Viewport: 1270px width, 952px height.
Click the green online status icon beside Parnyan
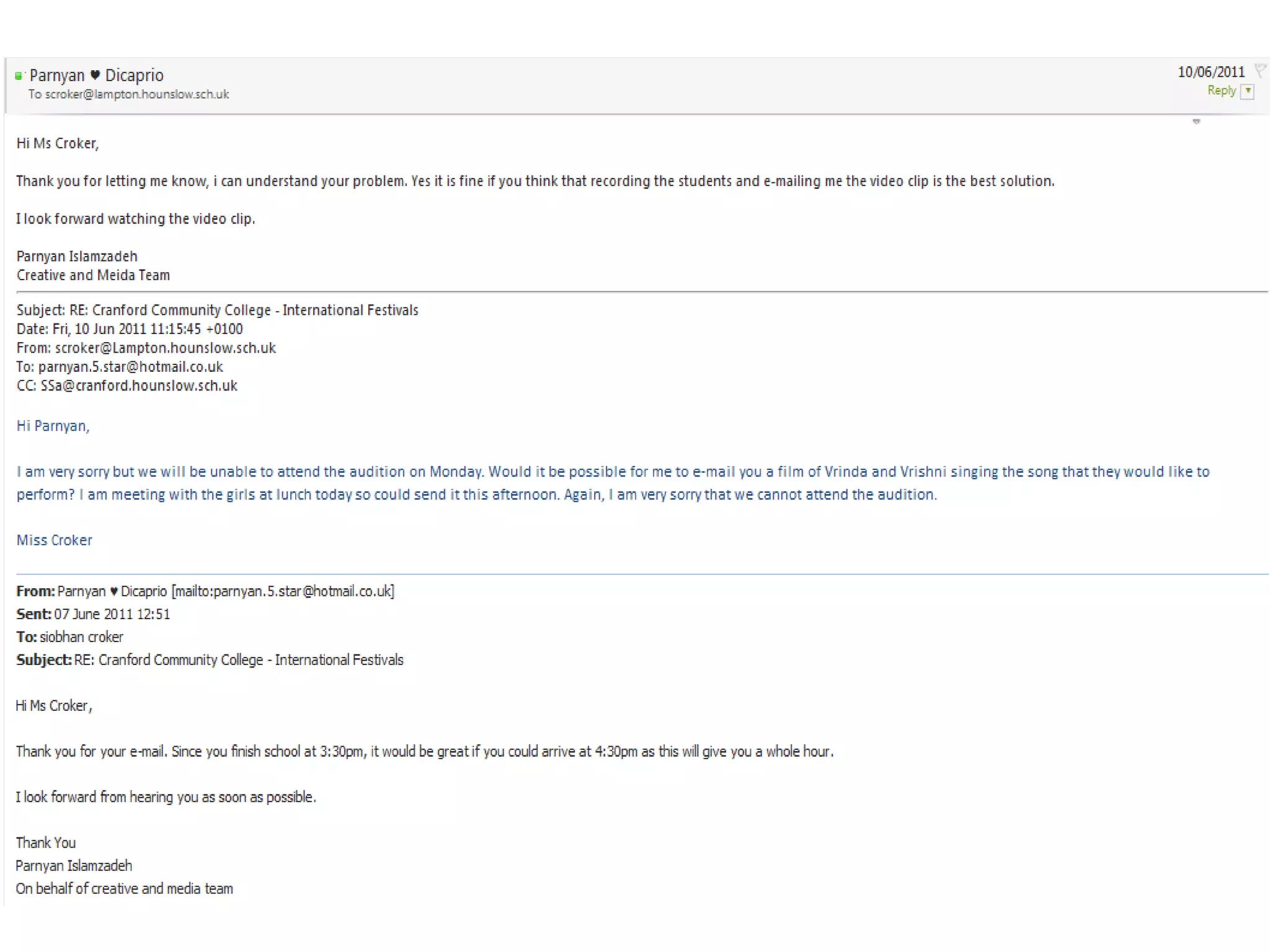click(19, 76)
